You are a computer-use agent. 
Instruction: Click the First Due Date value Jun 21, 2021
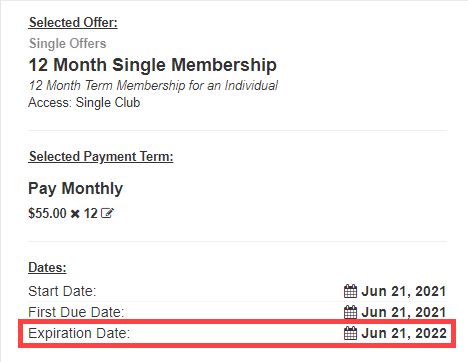pos(404,312)
